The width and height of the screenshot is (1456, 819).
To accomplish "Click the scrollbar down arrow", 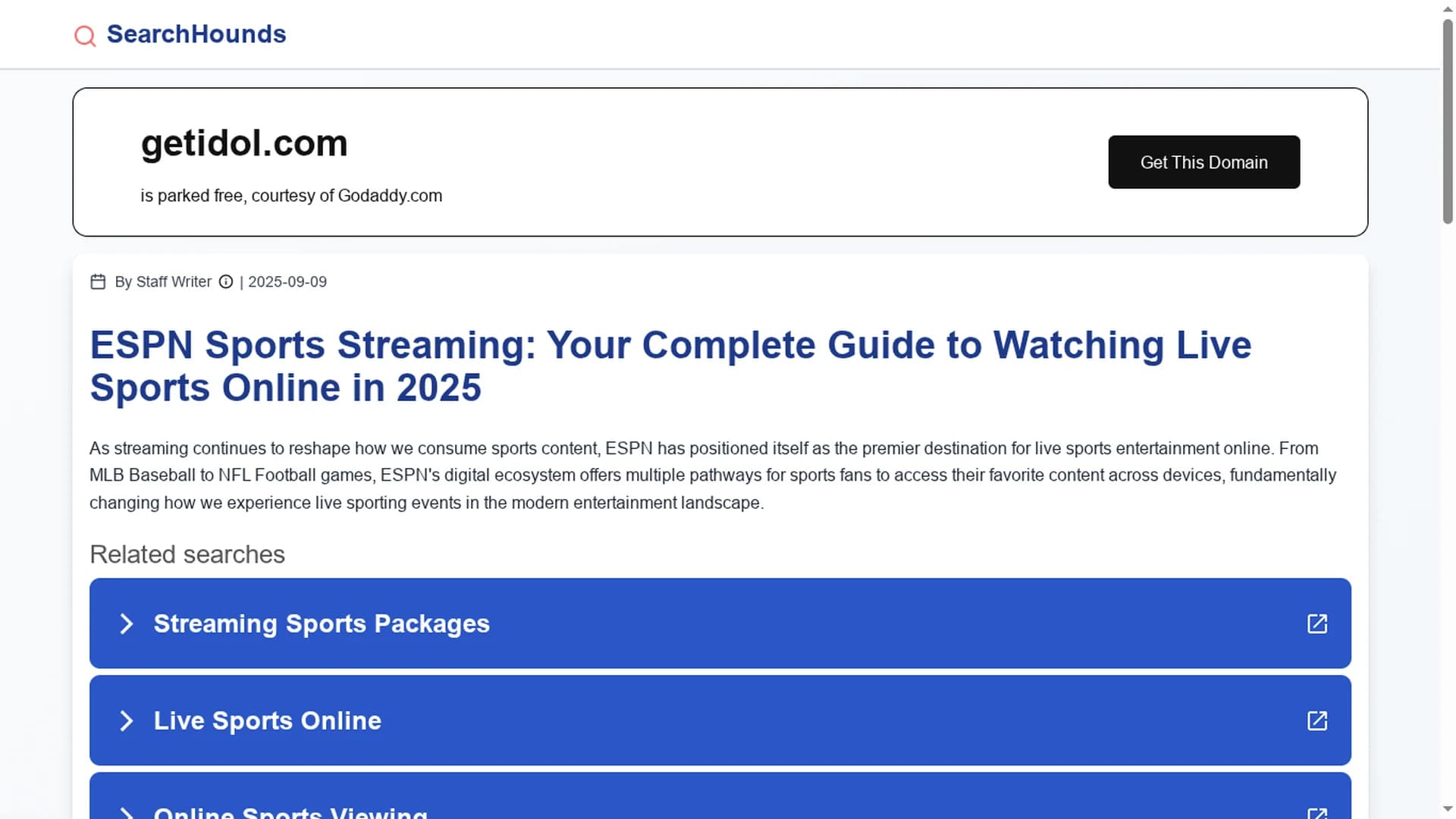I will pyautogui.click(x=1447, y=809).
